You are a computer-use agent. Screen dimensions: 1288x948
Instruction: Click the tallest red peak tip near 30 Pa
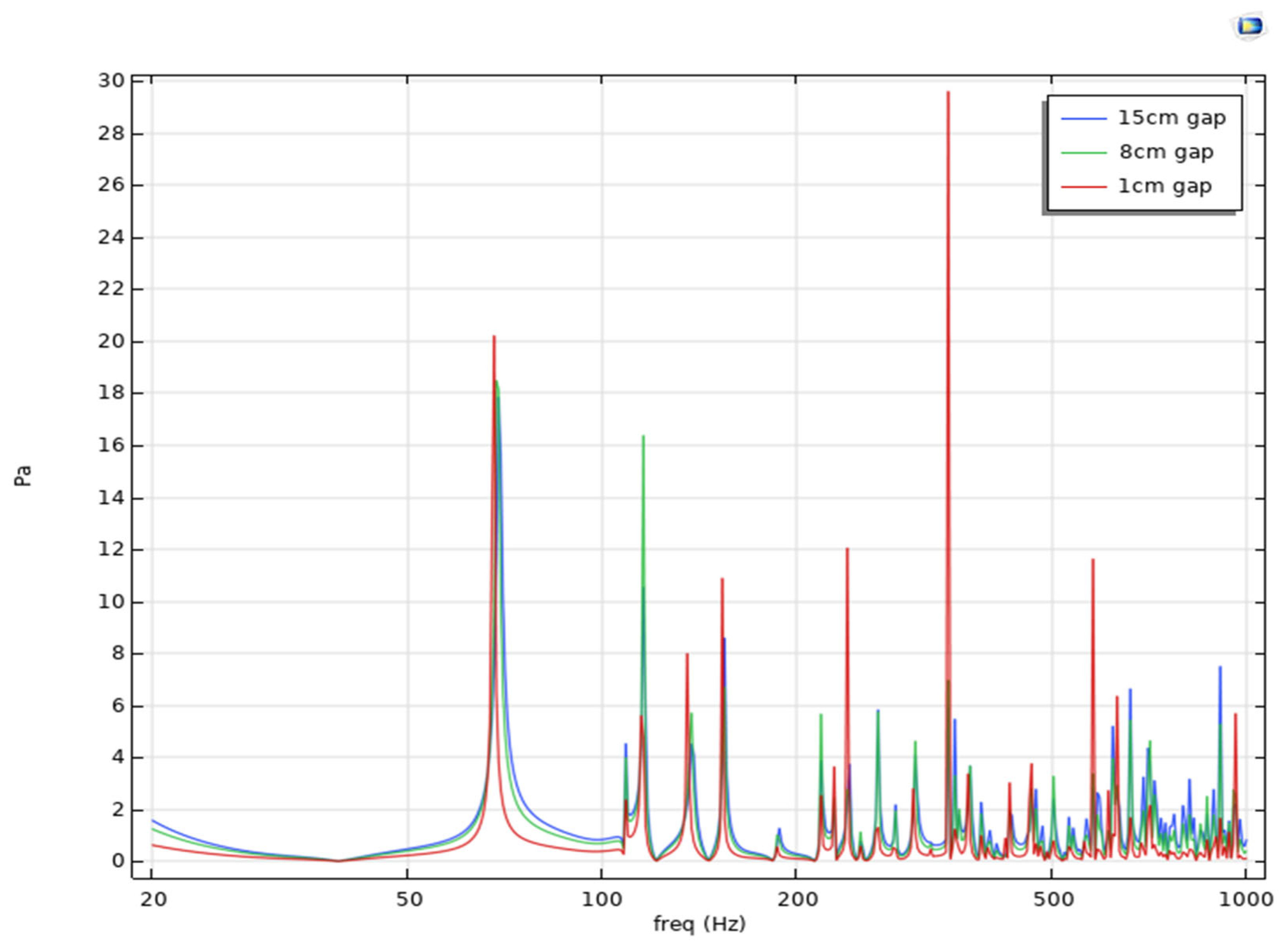pyautogui.click(x=948, y=93)
